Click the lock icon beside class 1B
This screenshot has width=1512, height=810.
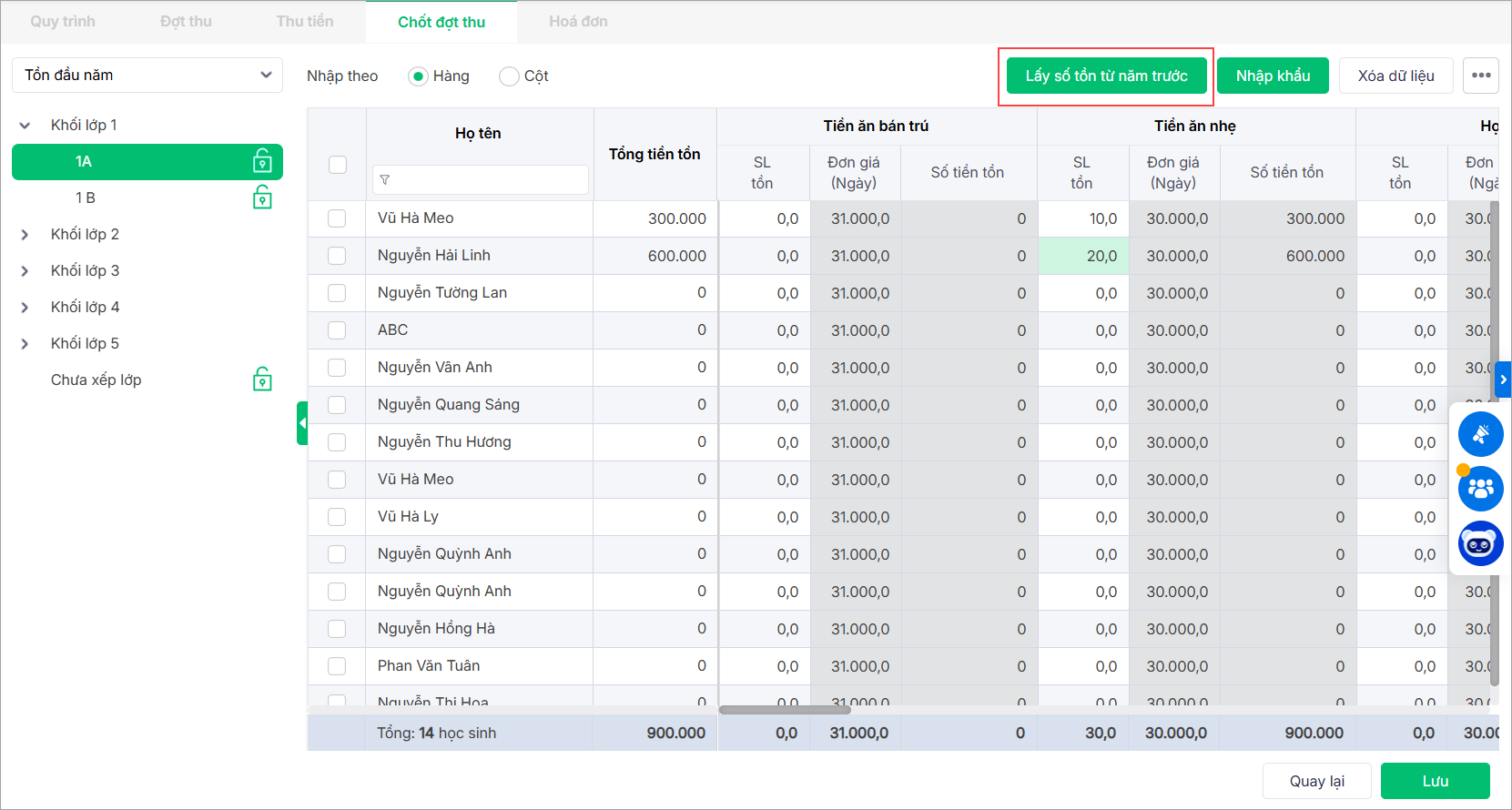point(262,197)
